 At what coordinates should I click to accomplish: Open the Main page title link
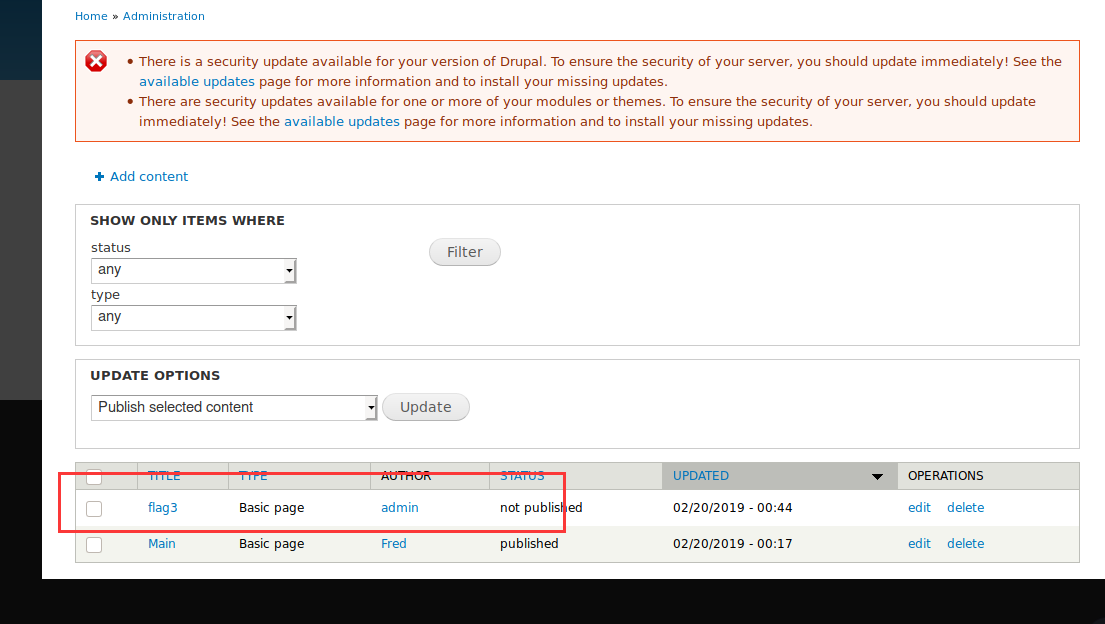[x=161, y=544]
